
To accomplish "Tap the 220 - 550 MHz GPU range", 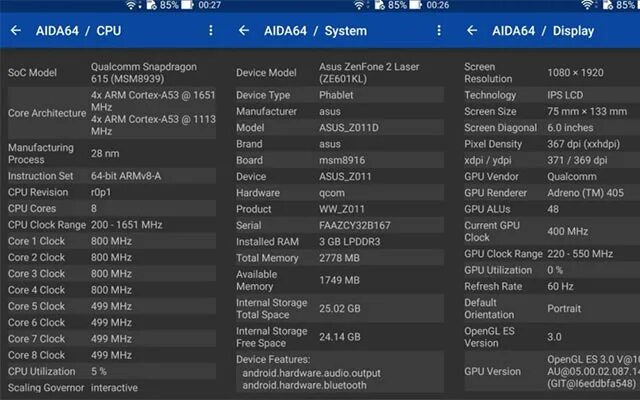I will pyautogui.click(x=580, y=254).
